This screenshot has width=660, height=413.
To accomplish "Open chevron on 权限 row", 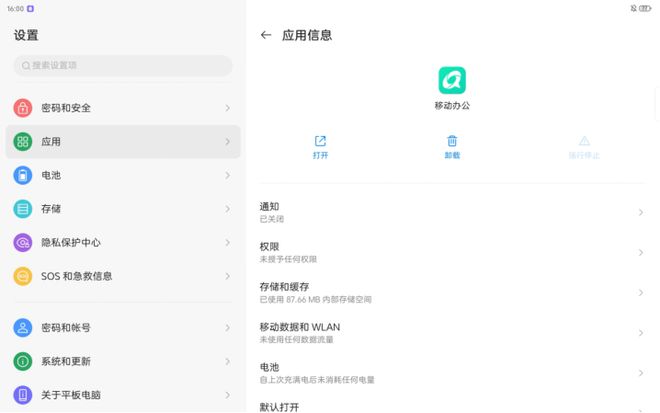I will point(641,253).
